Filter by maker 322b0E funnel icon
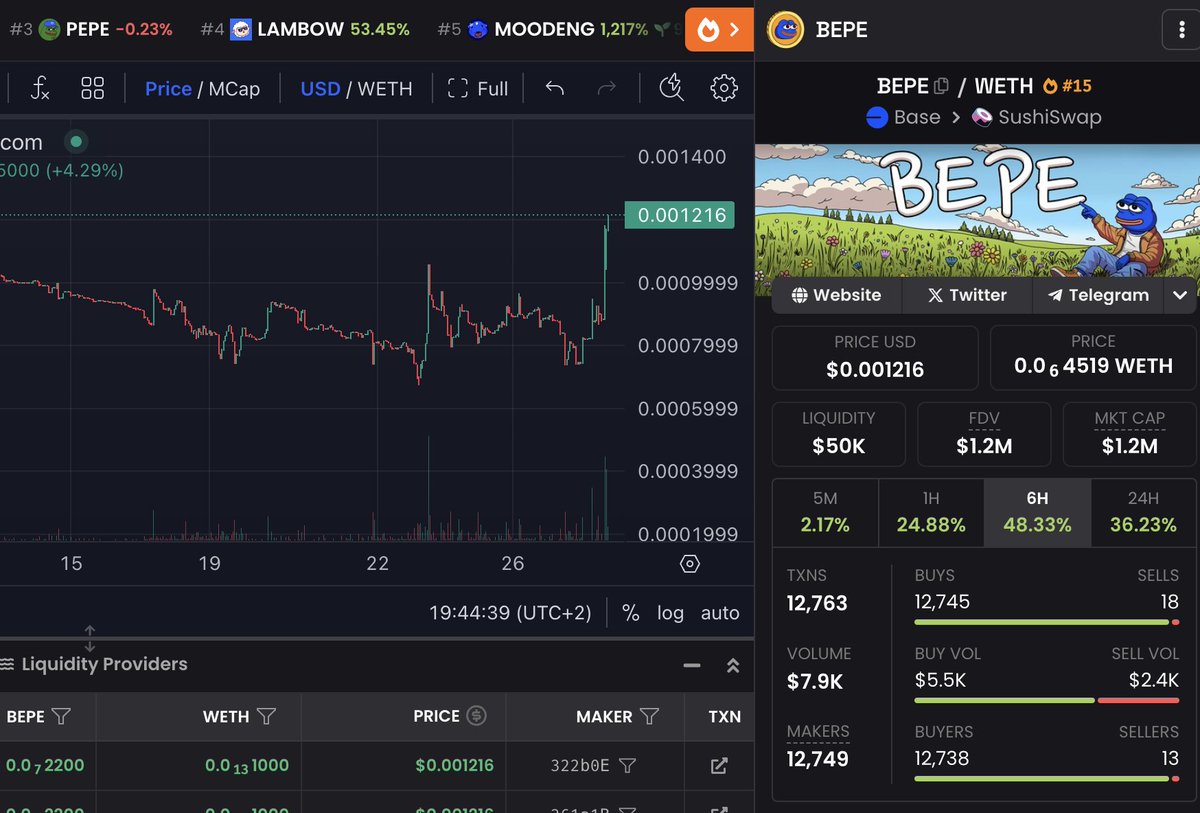This screenshot has height=813, width=1200. (x=627, y=766)
